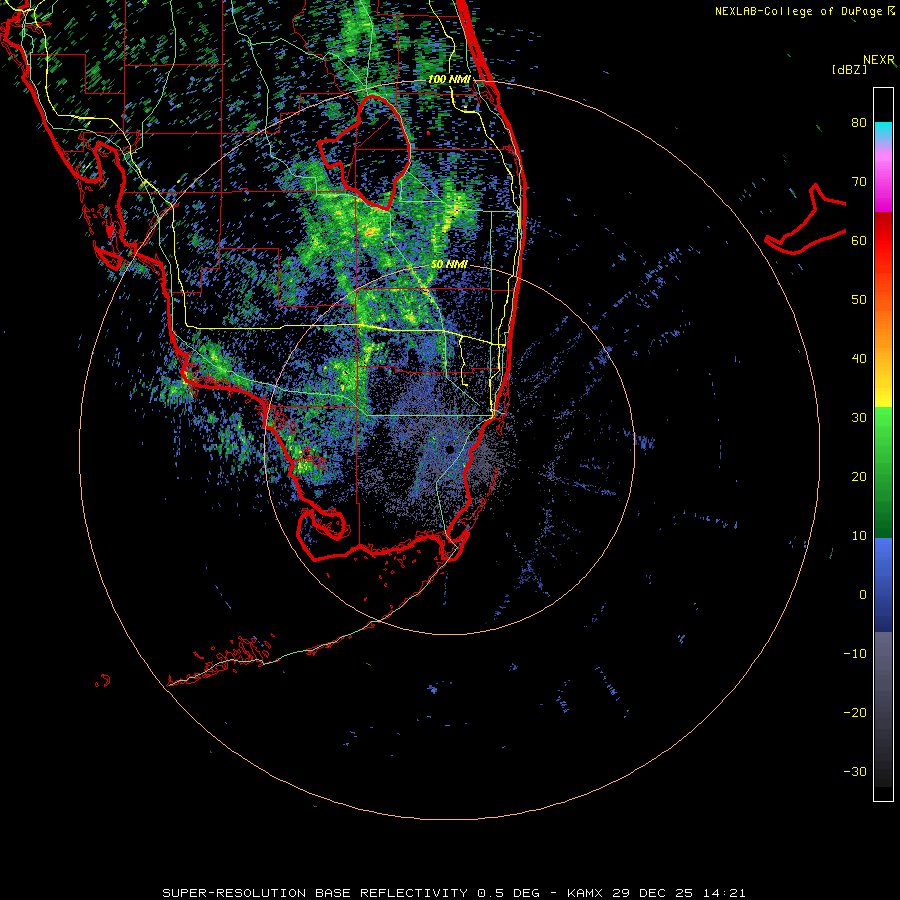Click the 60 value on the color scale

[859, 240]
